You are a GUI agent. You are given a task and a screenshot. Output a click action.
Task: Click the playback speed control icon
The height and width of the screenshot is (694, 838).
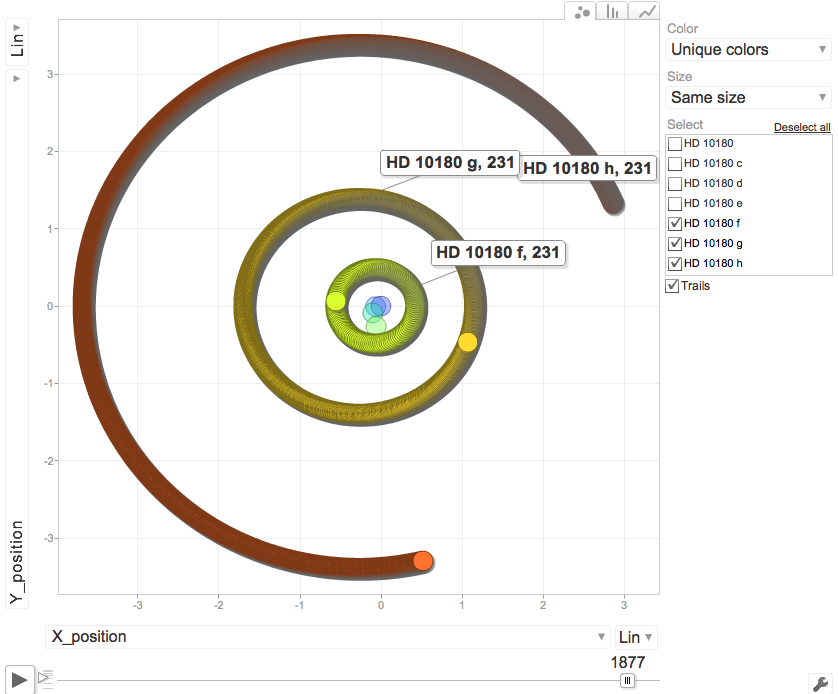[x=45, y=677]
